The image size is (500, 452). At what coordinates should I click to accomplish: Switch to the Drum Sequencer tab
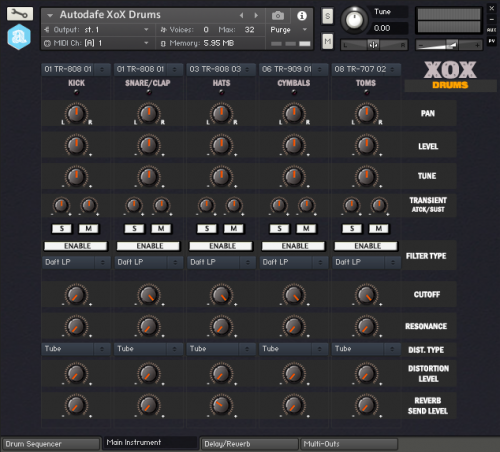click(51, 444)
